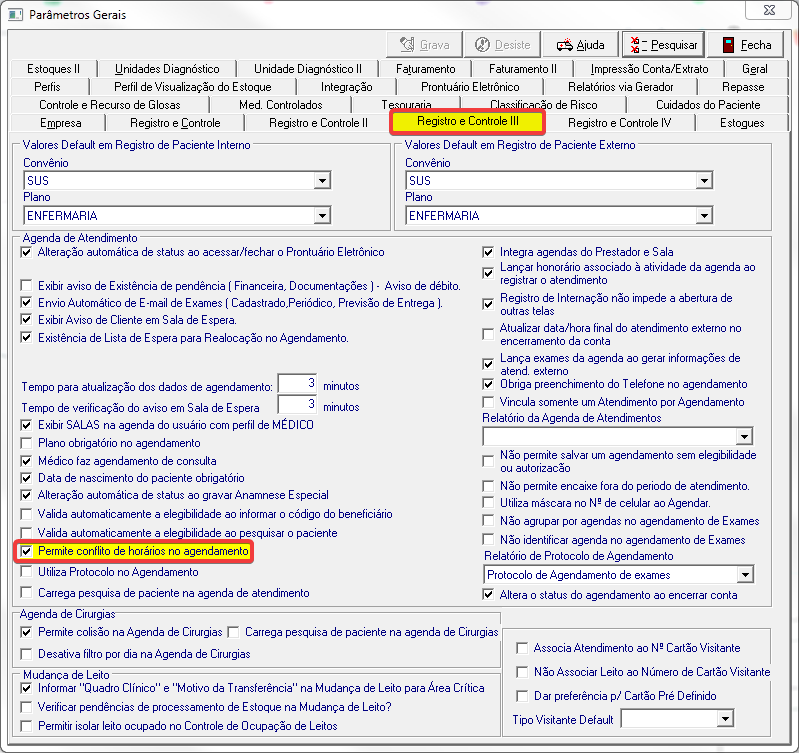Image resolution: width=799 pixels, height=753 pixels.
Task: Click the verificação do aviso Sala de Espera minutes field
Action: click(297, 405)
